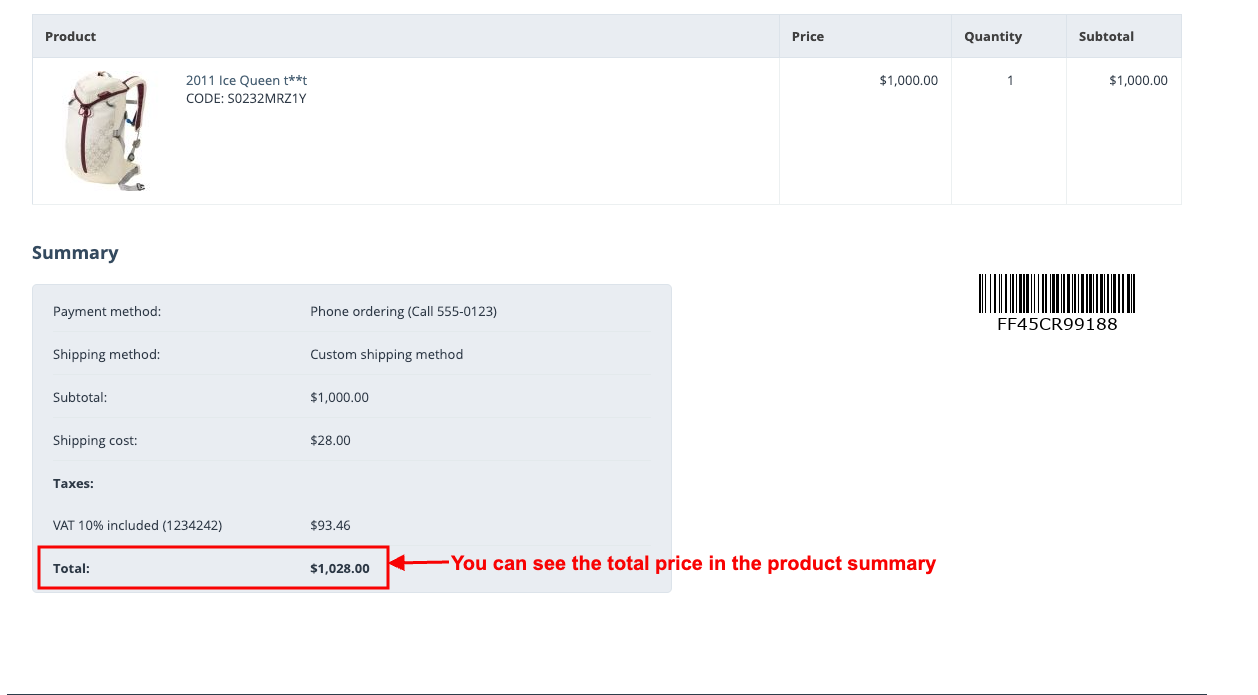This screenshot has width=1258, height=695.
Task: Click the red total price annotation text
Action: click(x=693, y=563)
